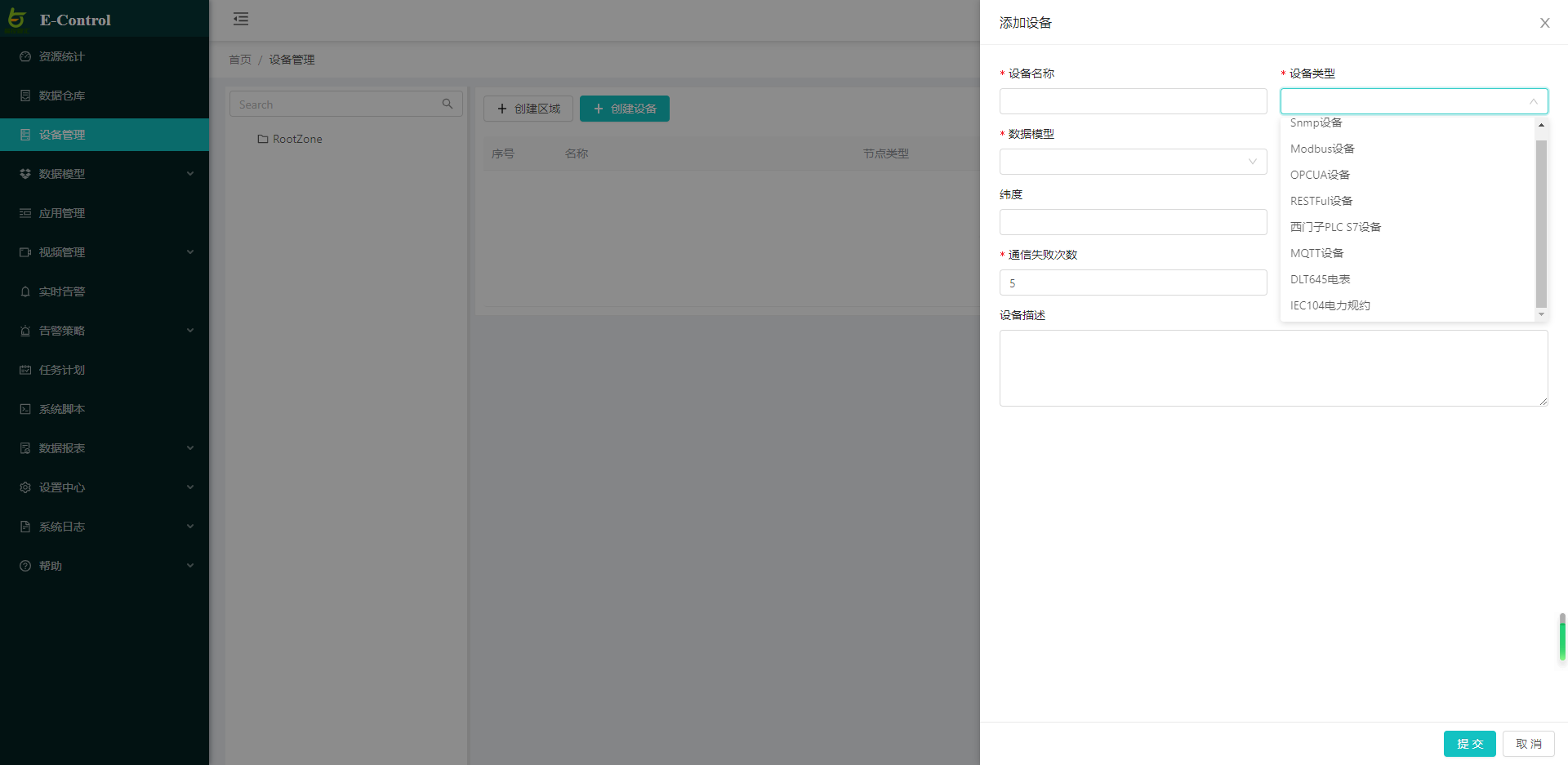Select RESTFul设备 device type option
Viewport: 1568px width, 765px height.
[1408, 201]
